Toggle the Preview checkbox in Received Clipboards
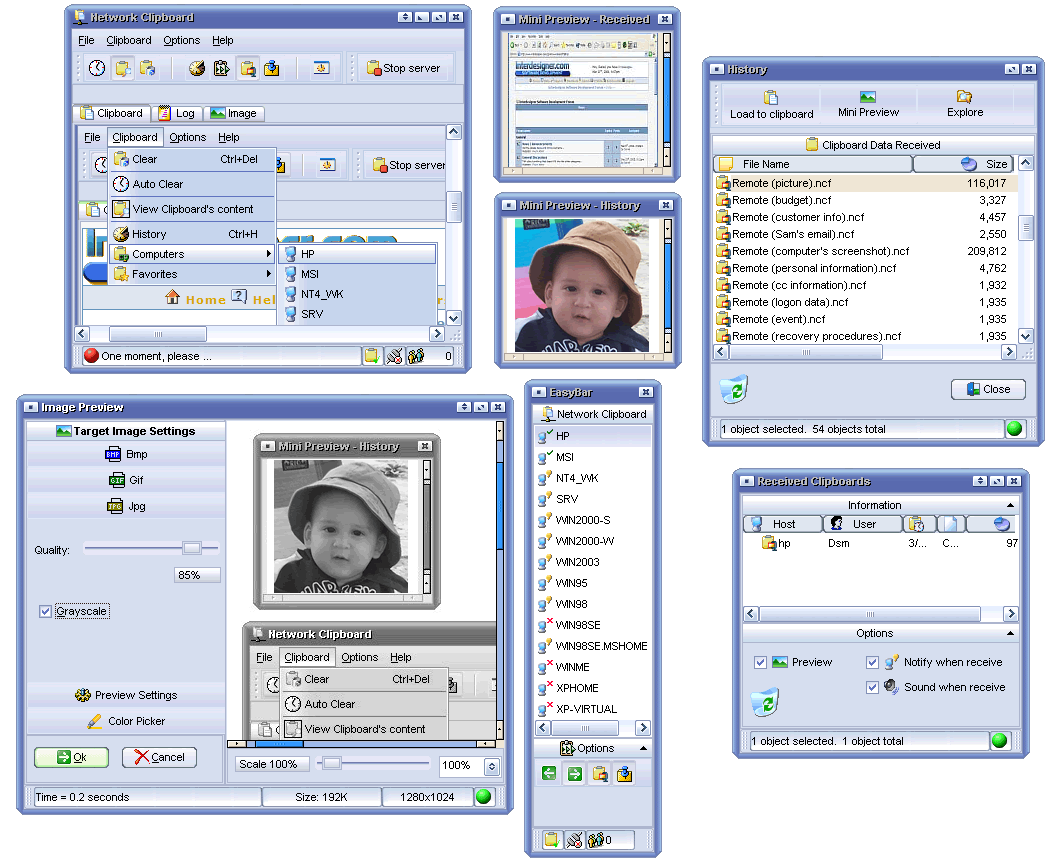Image resolution: width=1053 pixels, height=867 pixels. coord(761,662)
